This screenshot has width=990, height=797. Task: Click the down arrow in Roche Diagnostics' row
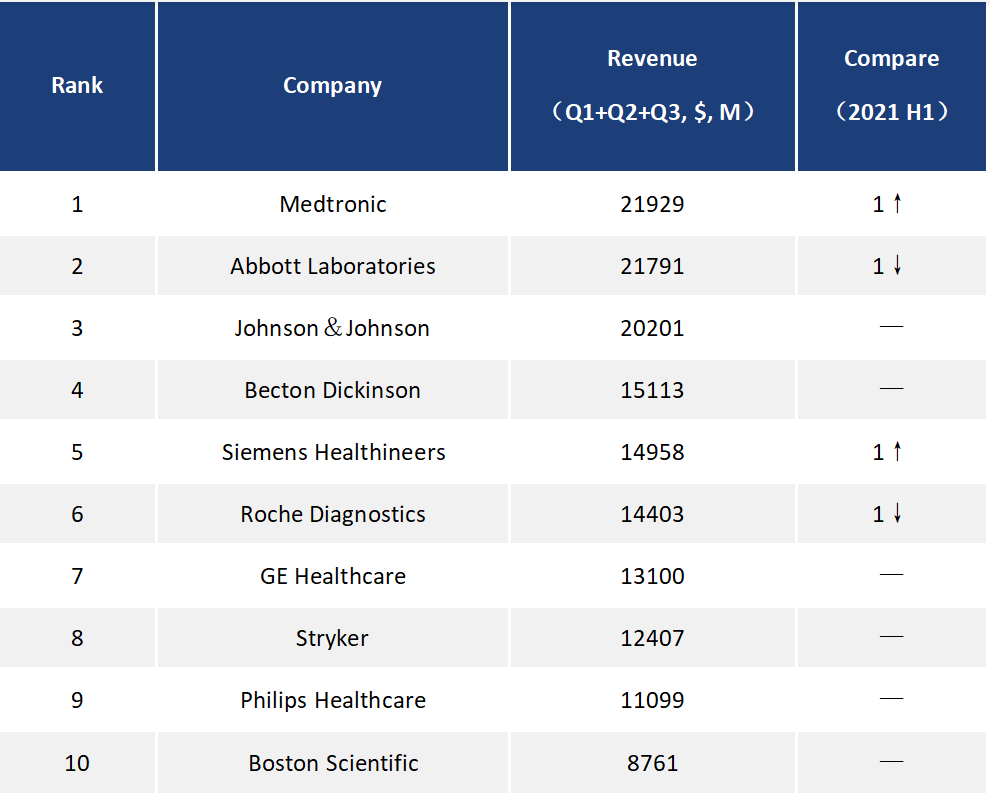pyautogui.click(x=897, y=514)
